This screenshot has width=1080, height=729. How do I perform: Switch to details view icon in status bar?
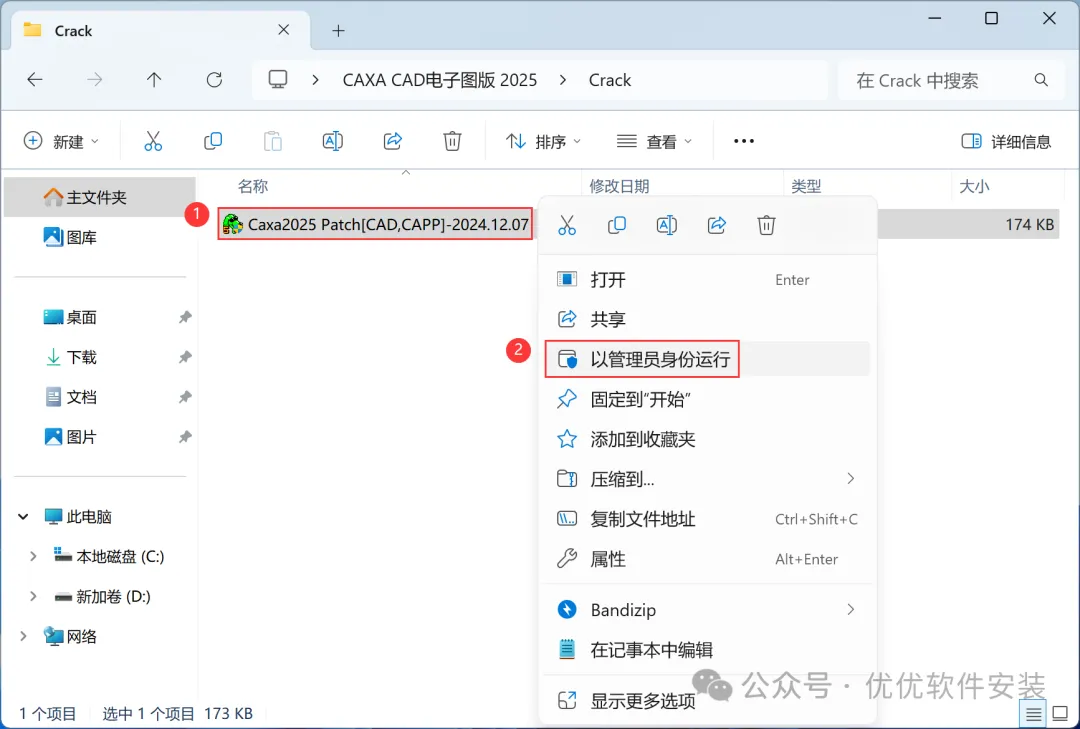[1033, 715]
